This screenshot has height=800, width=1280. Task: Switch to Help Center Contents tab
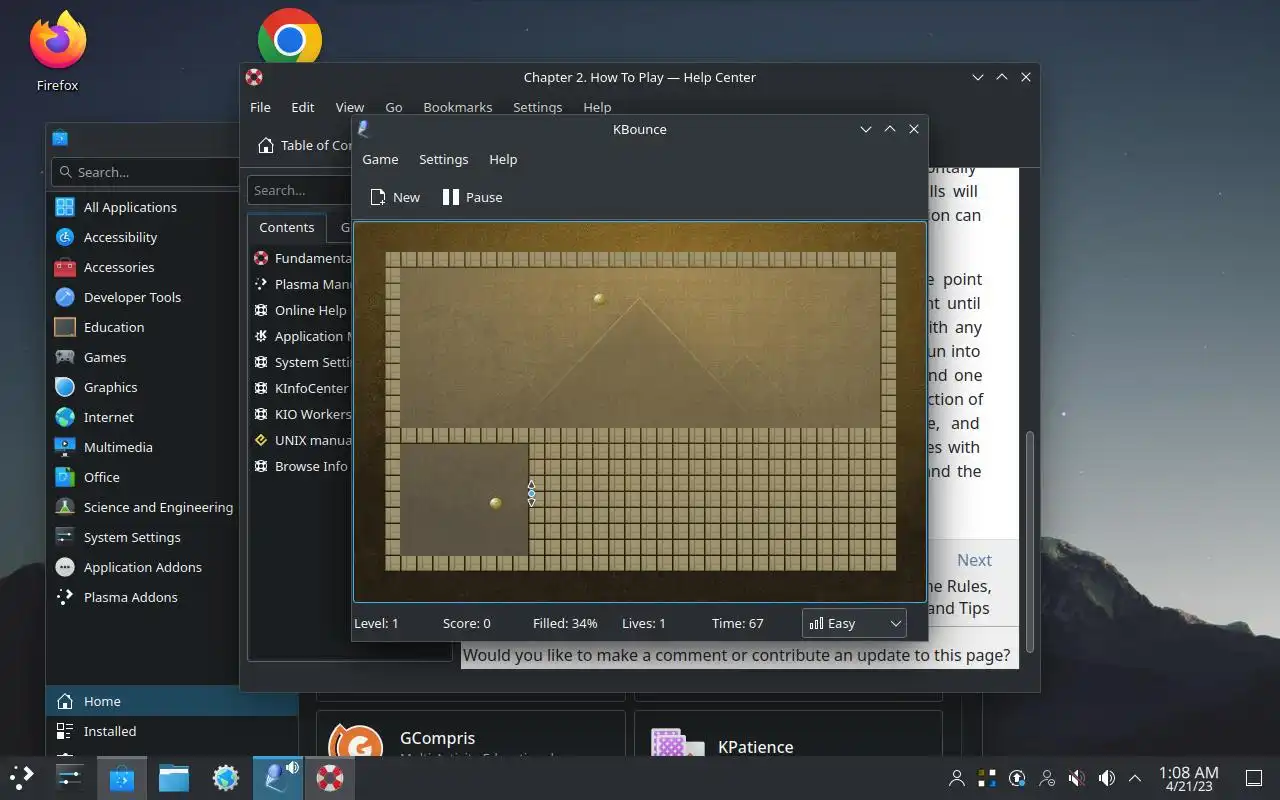(x=287, y=227)
